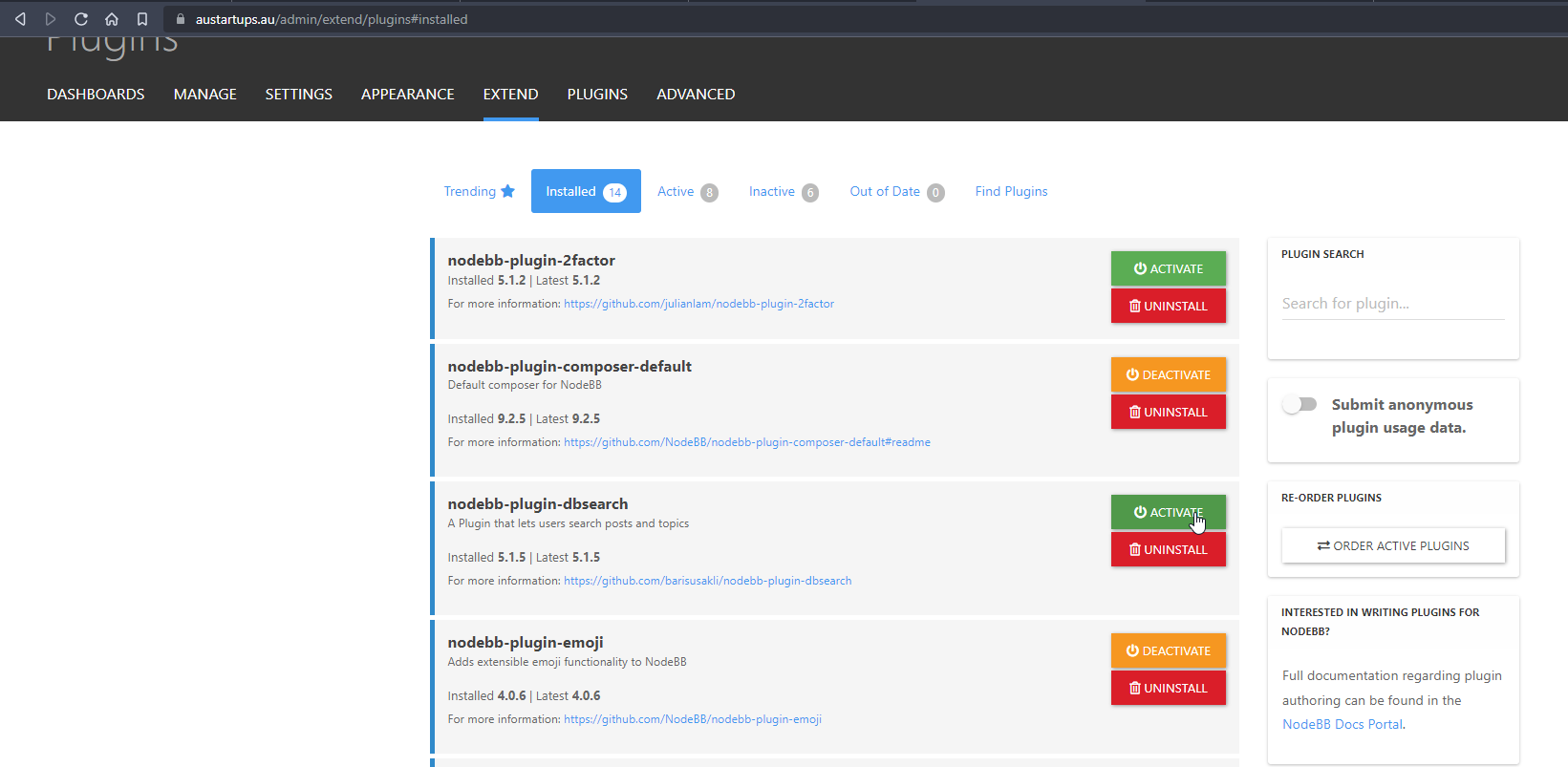1568x767 pixels.
Task: Click the star icon next to Trending
Action: tap(507, 191)
